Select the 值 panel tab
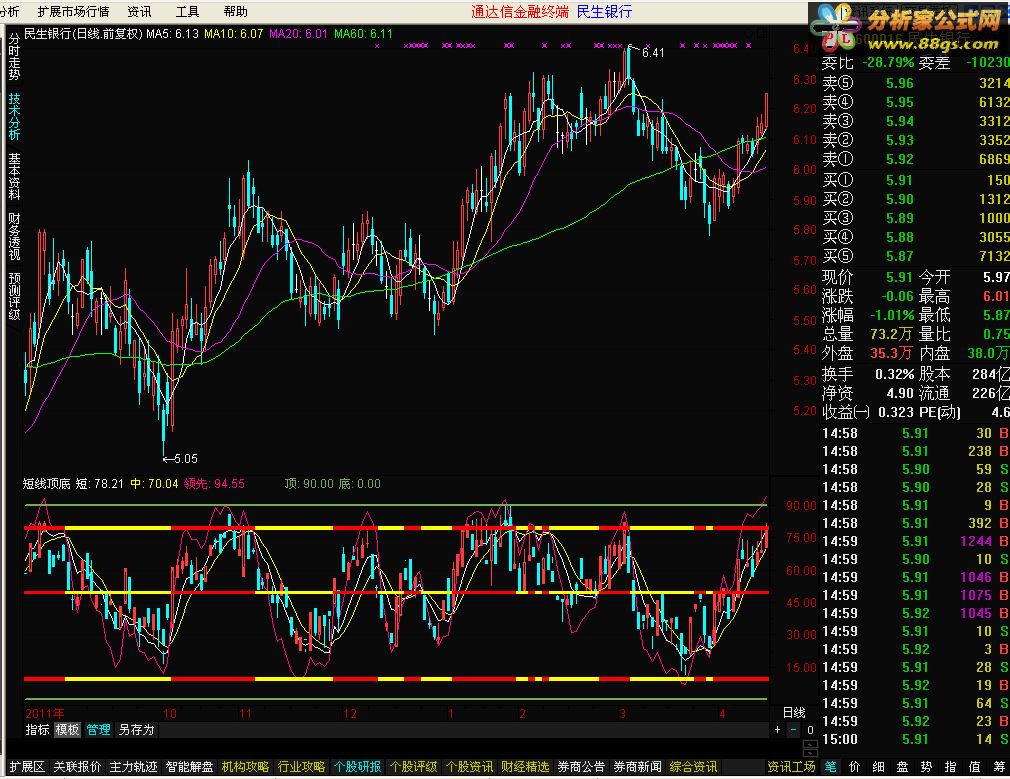1010x779 pixels. [975, 767]
